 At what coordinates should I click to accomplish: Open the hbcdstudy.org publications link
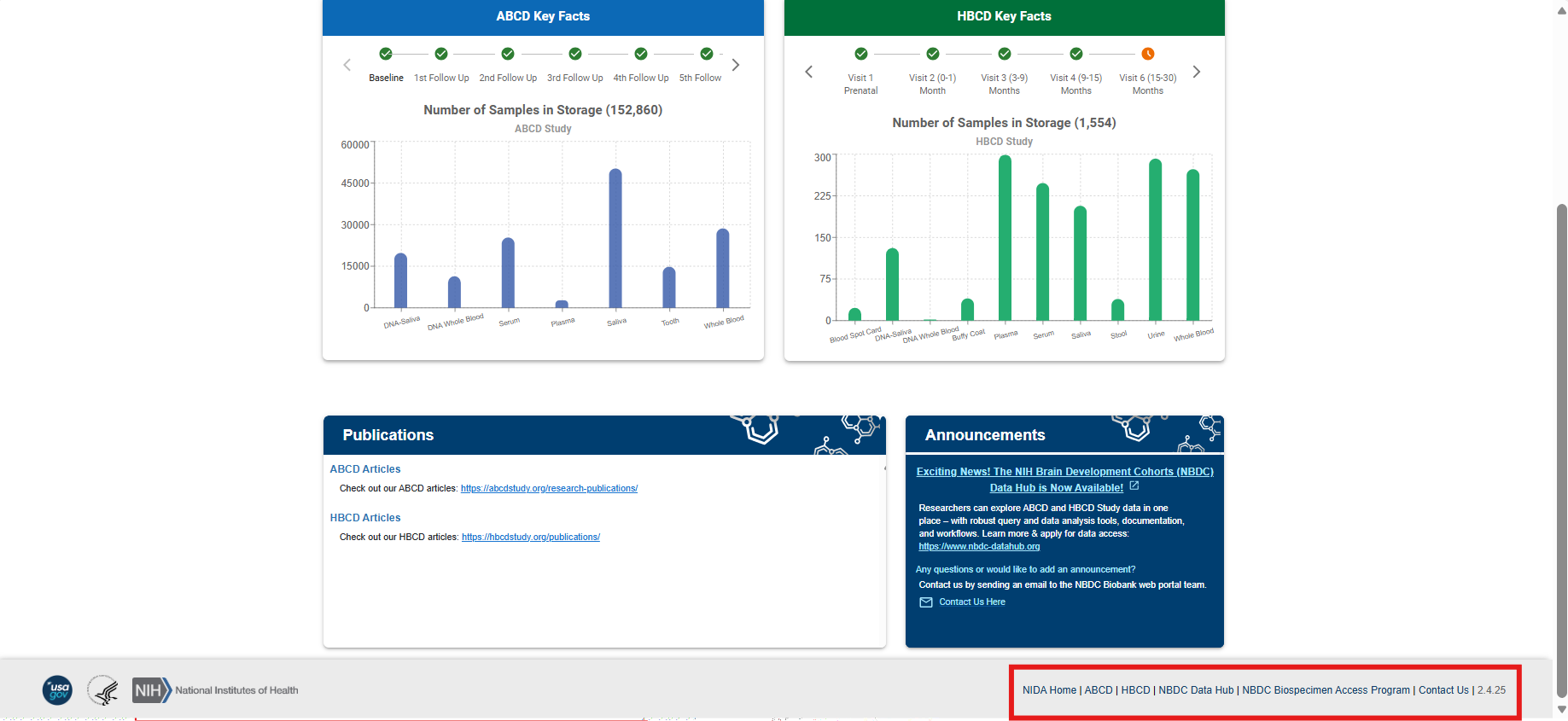pos(531,538)
